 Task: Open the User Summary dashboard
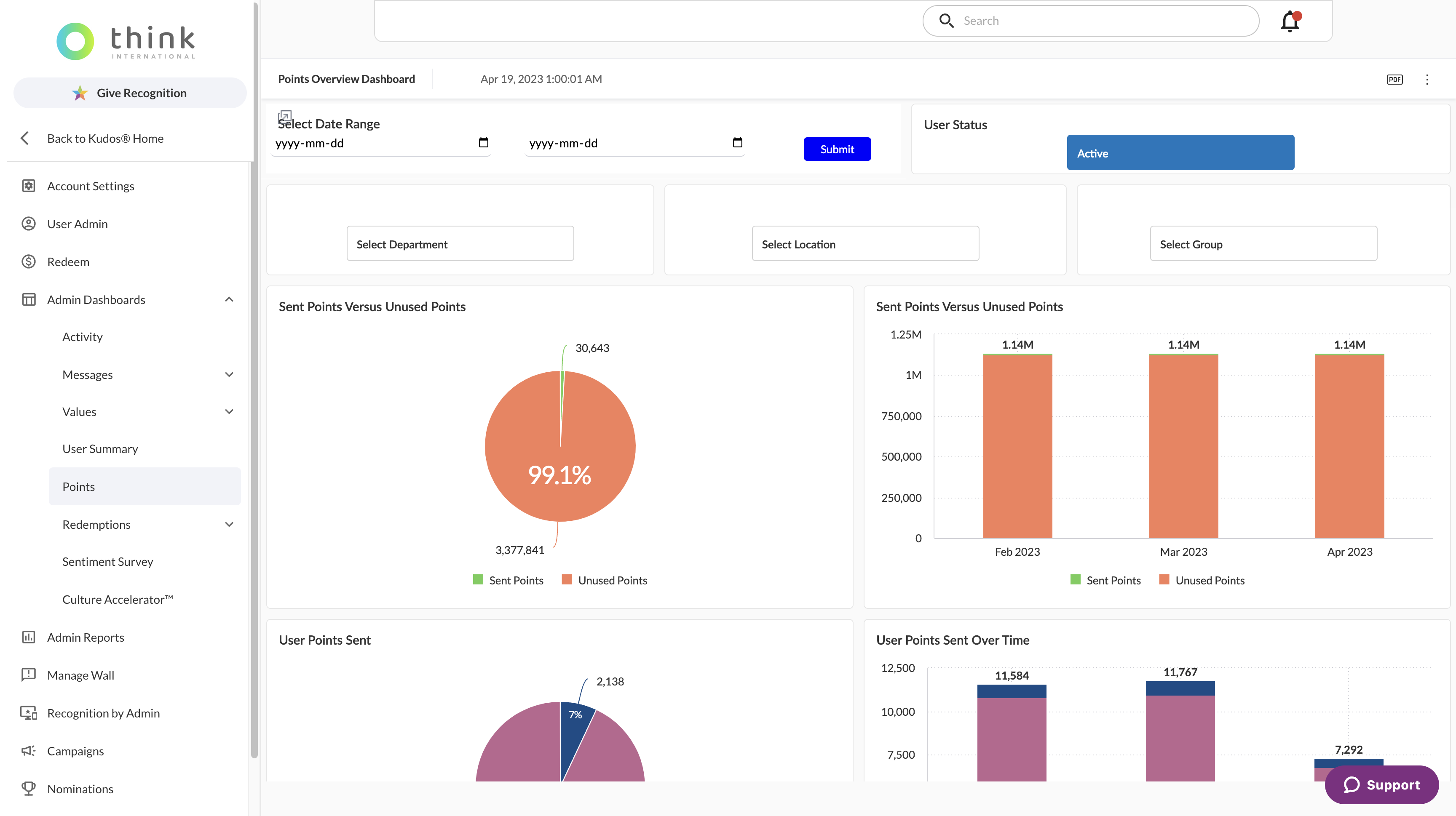(x=100, y=448)
